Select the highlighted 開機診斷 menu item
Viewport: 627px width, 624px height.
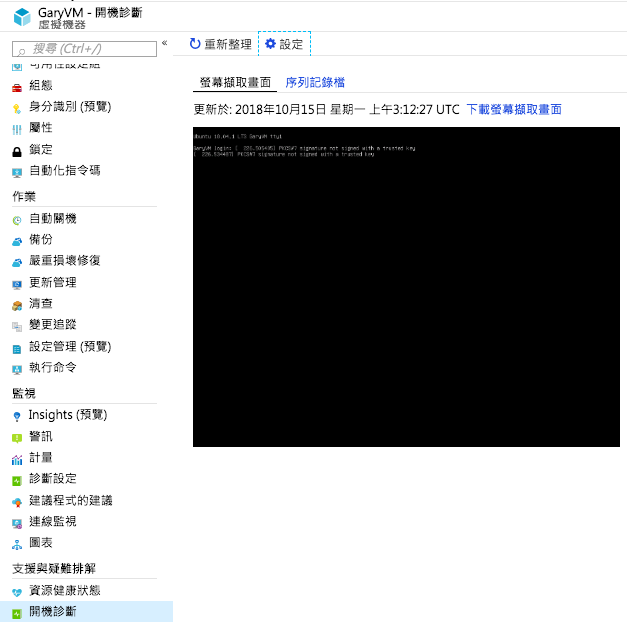click(86, 612)
